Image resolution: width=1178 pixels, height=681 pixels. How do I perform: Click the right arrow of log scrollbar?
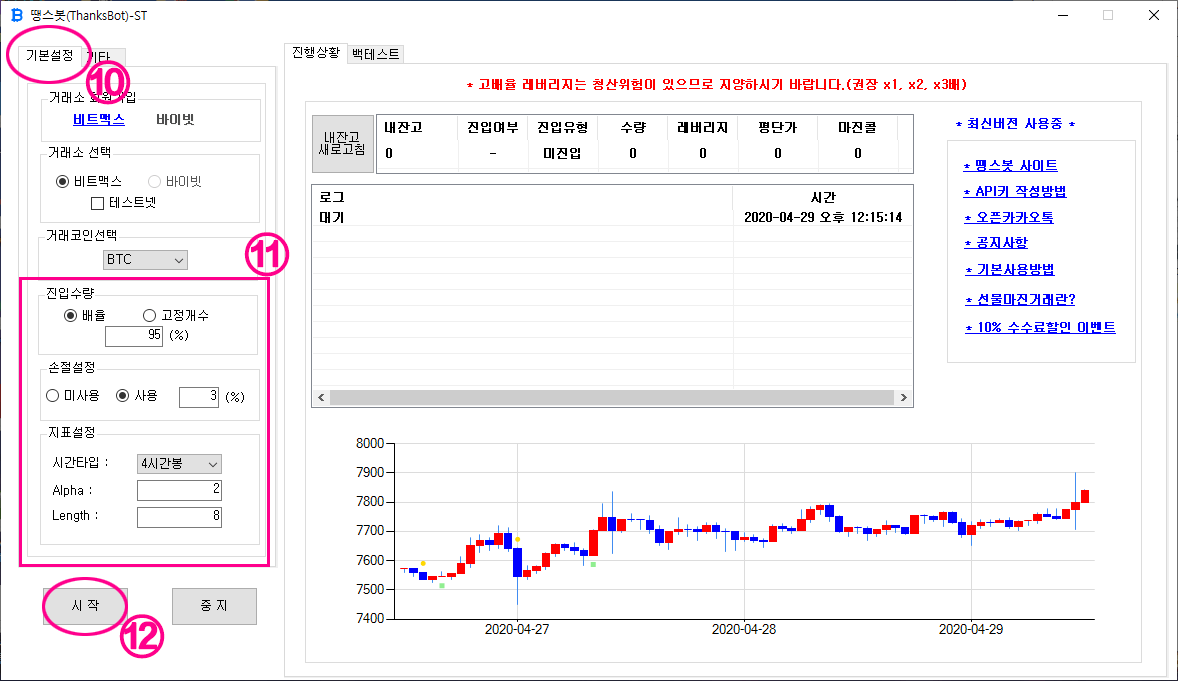click(903, 397)
